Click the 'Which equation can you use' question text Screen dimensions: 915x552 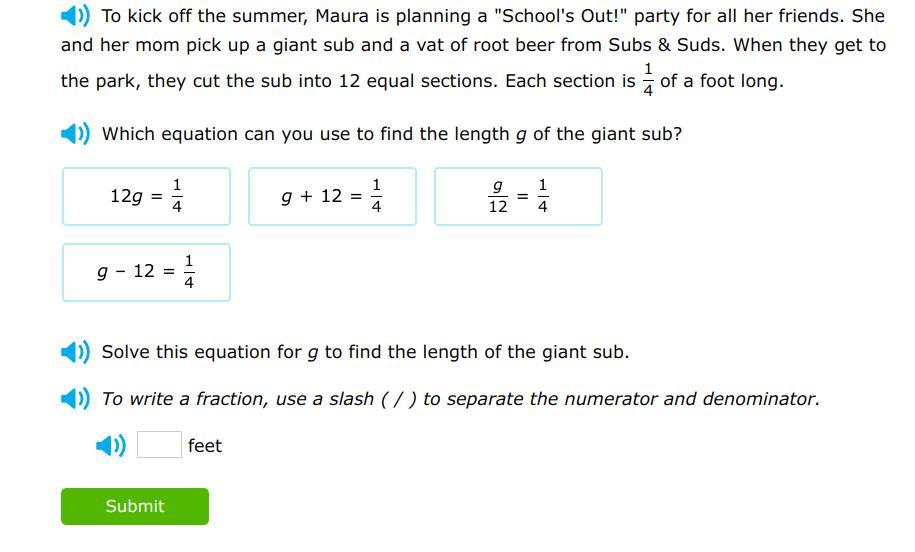pos(392,134)
